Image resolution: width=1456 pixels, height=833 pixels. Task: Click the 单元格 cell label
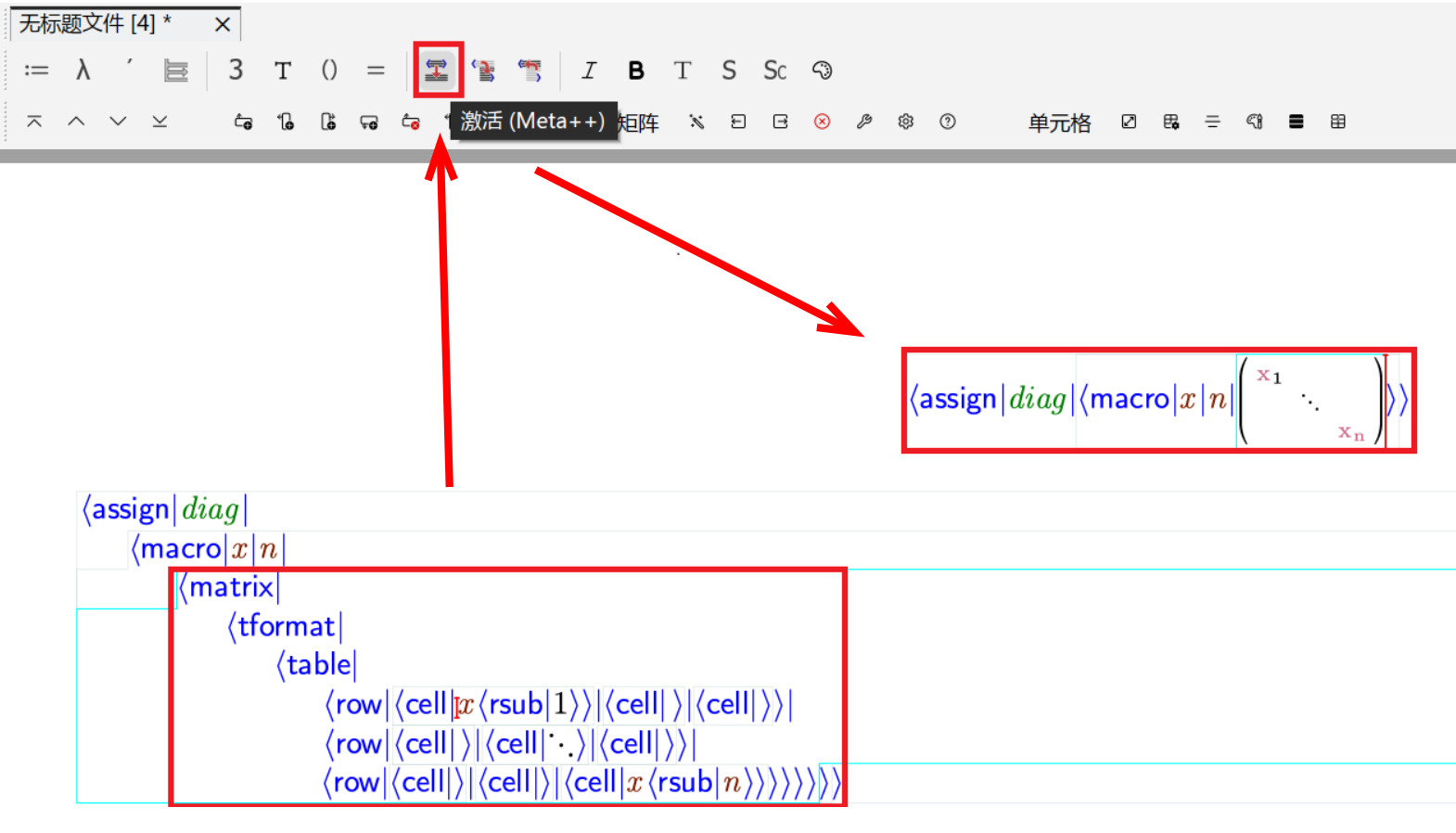(1059, 122)
